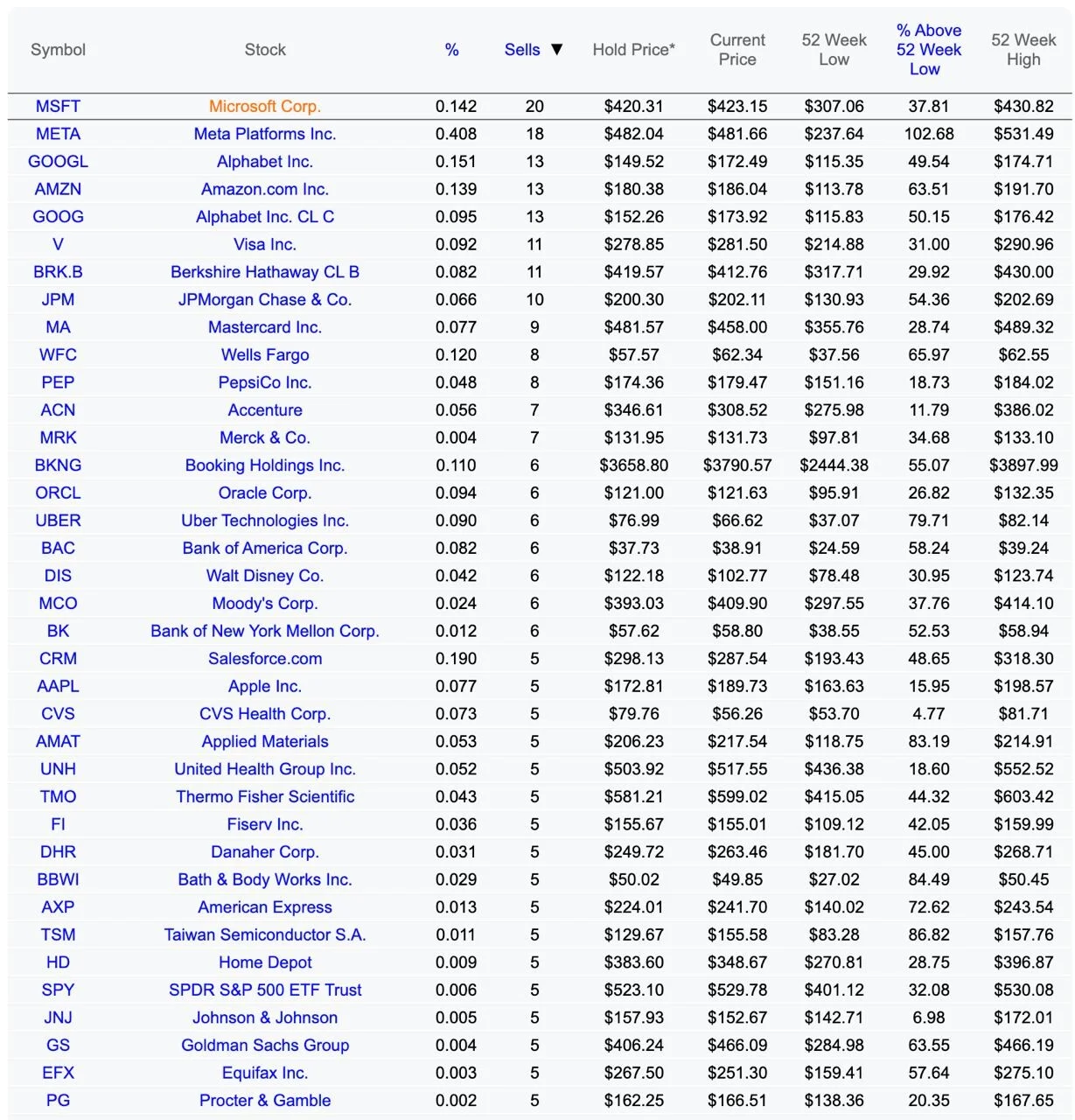Image resolution: width=1075 pixels, height=1120 pixels.
Task: Click Booking Holdings hold price $3658.80
Action: (x=633, y=465)
